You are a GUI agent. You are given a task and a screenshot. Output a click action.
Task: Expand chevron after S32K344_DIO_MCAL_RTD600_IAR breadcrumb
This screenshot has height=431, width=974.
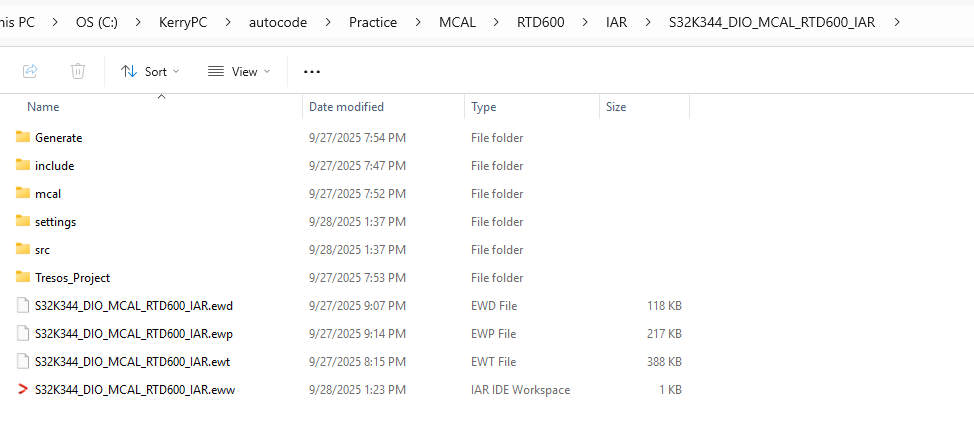pyautogui.click(x=898, y=21)
